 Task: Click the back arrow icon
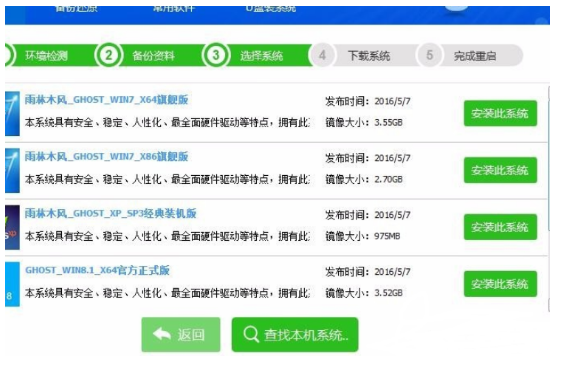(161, 334)
